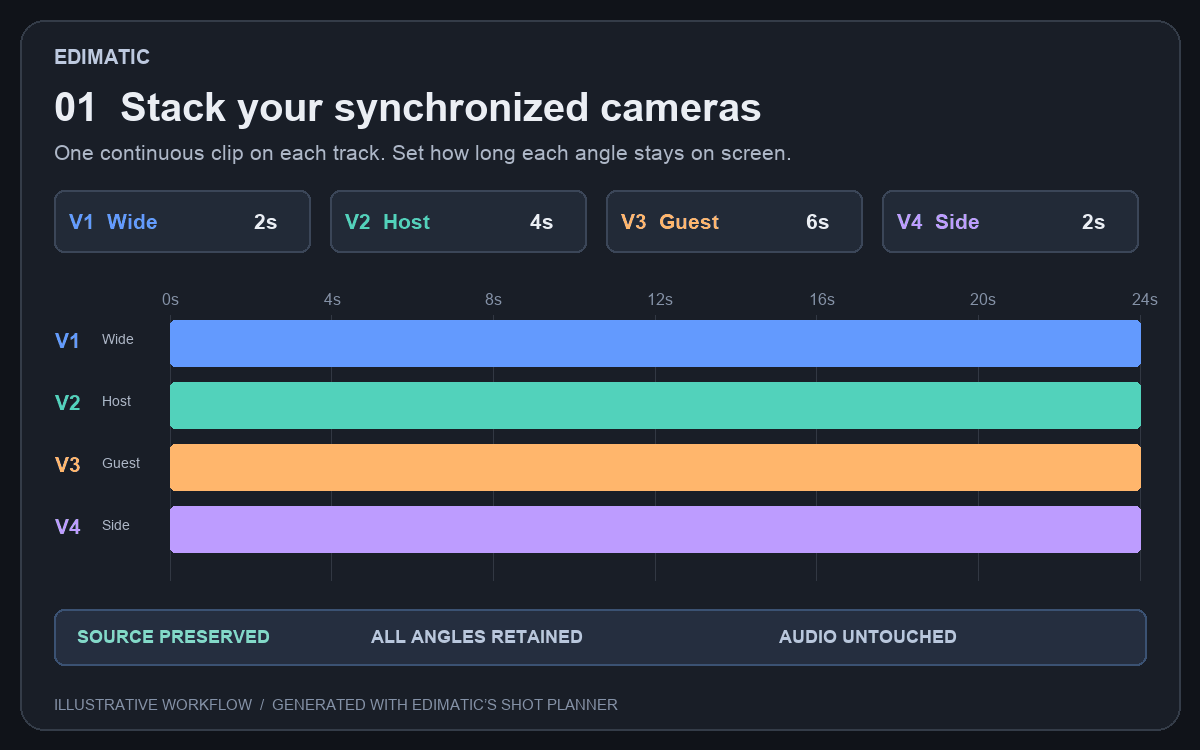Click the 2s duration on V4 Side card
The height and width of the screenshot is (750, 1200).
(x=1093, y=222)
